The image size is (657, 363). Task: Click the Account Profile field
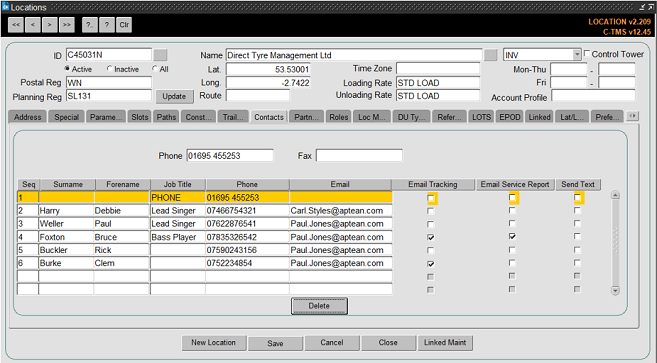point(593,96)
